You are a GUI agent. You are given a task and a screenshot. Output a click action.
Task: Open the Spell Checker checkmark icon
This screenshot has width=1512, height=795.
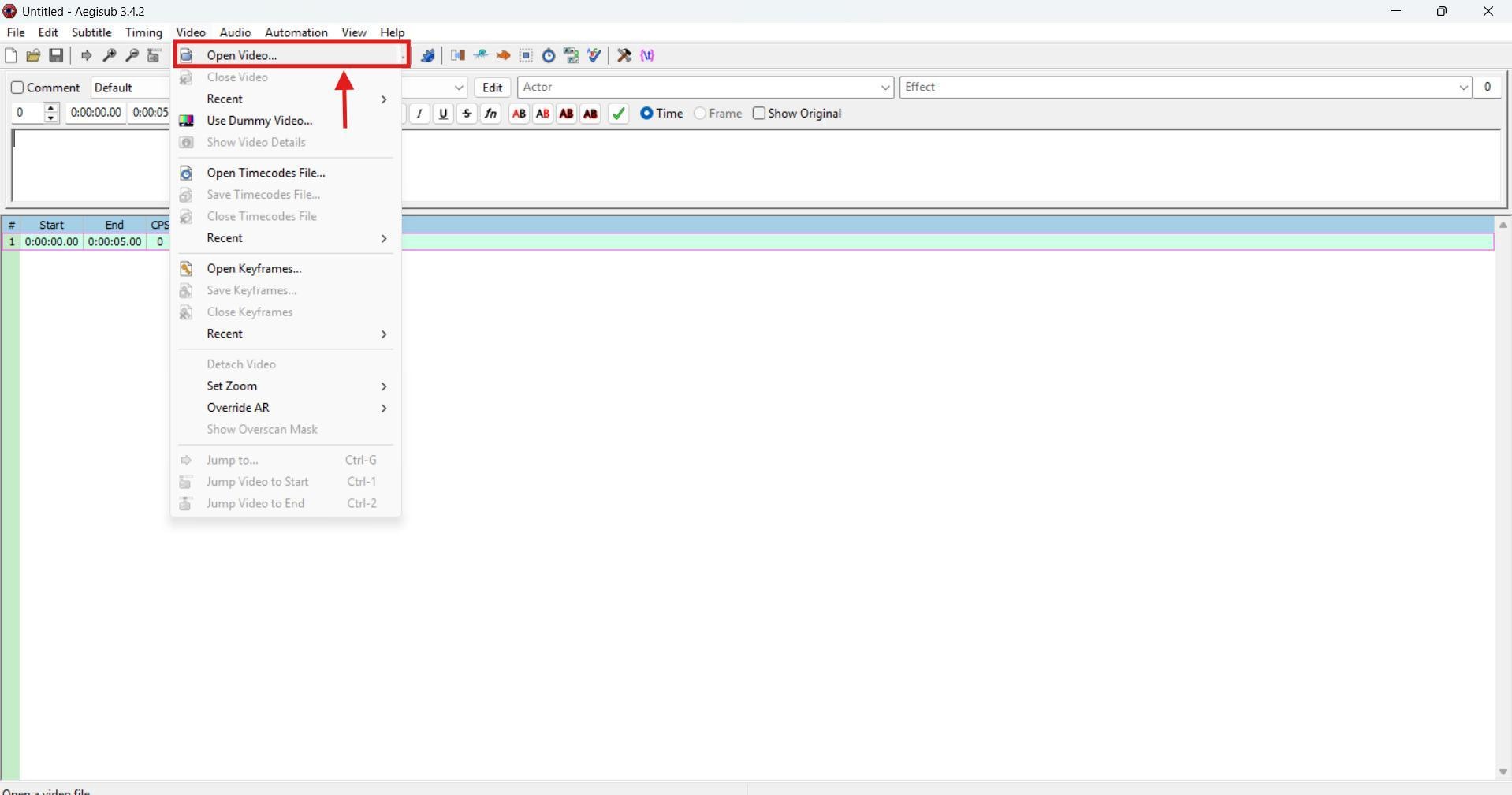[595, 55]
